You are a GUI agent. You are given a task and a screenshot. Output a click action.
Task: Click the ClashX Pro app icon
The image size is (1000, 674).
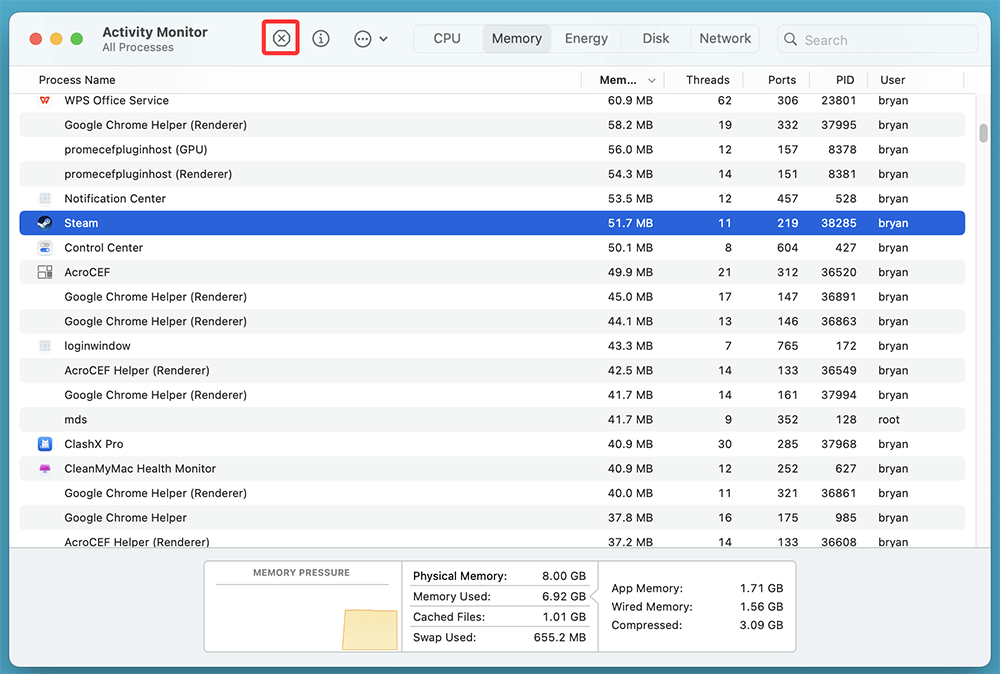point(45,444)
